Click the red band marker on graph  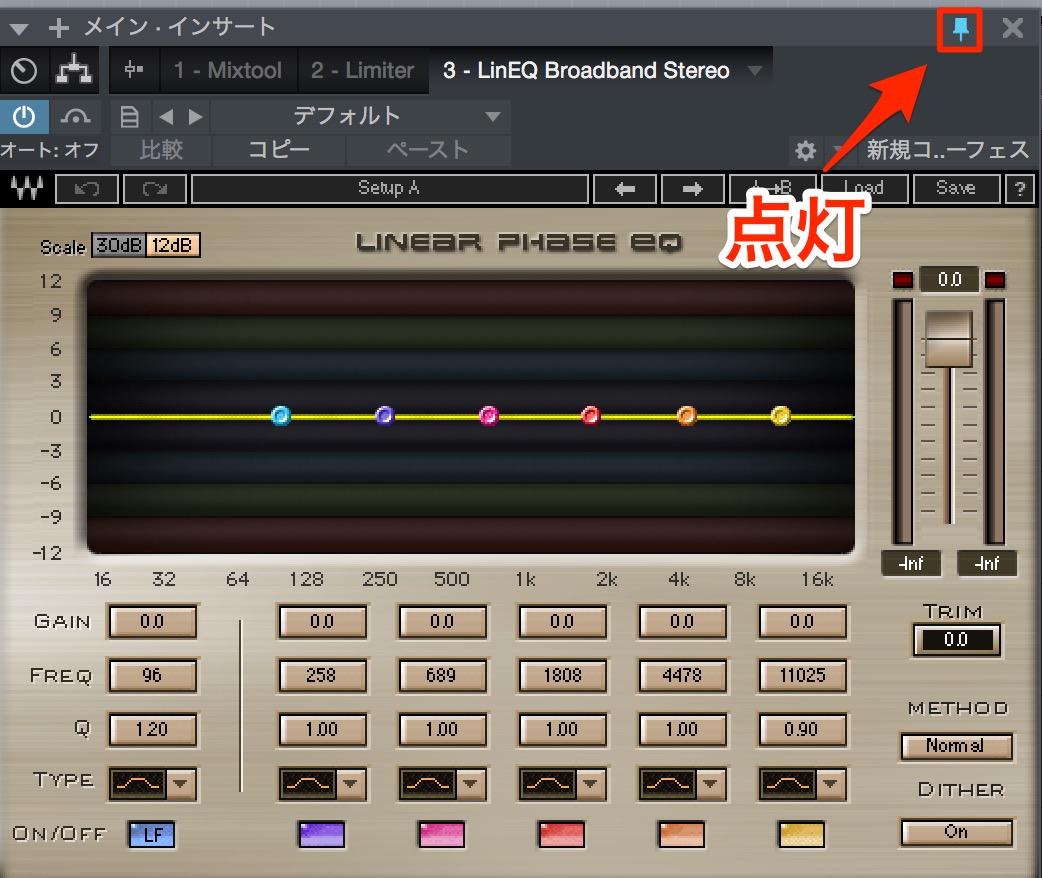pos(590,416)
